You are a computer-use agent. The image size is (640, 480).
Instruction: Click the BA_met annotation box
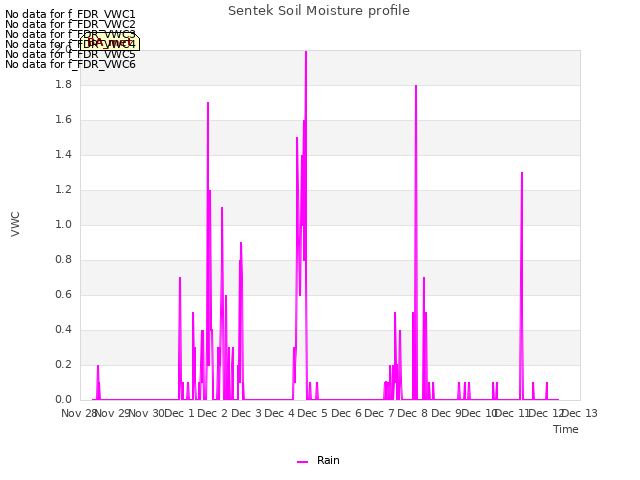110,42
